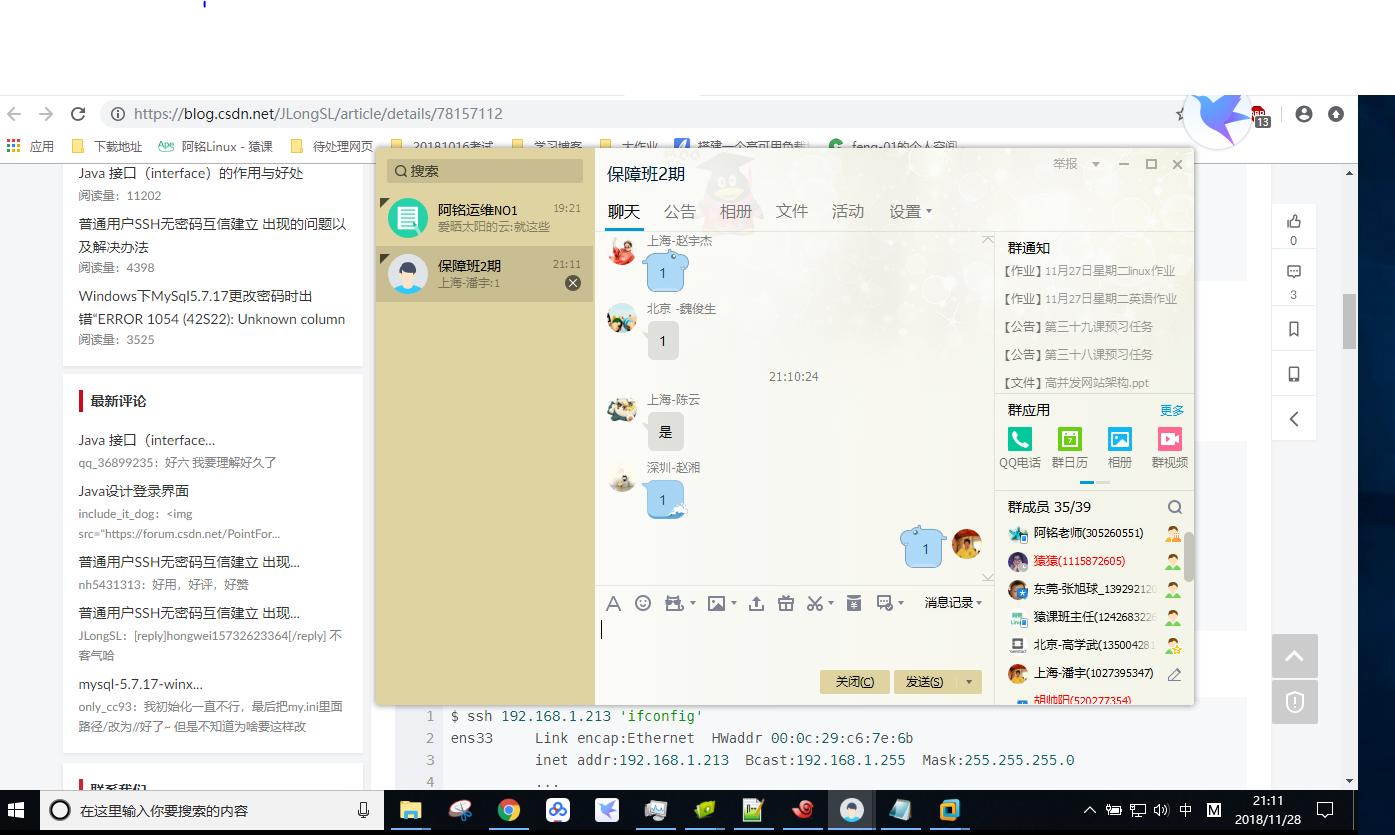
Task: Click the animated sticker GIF icon in toolbar
Action: pyautogui.click(x=673, y=603)
